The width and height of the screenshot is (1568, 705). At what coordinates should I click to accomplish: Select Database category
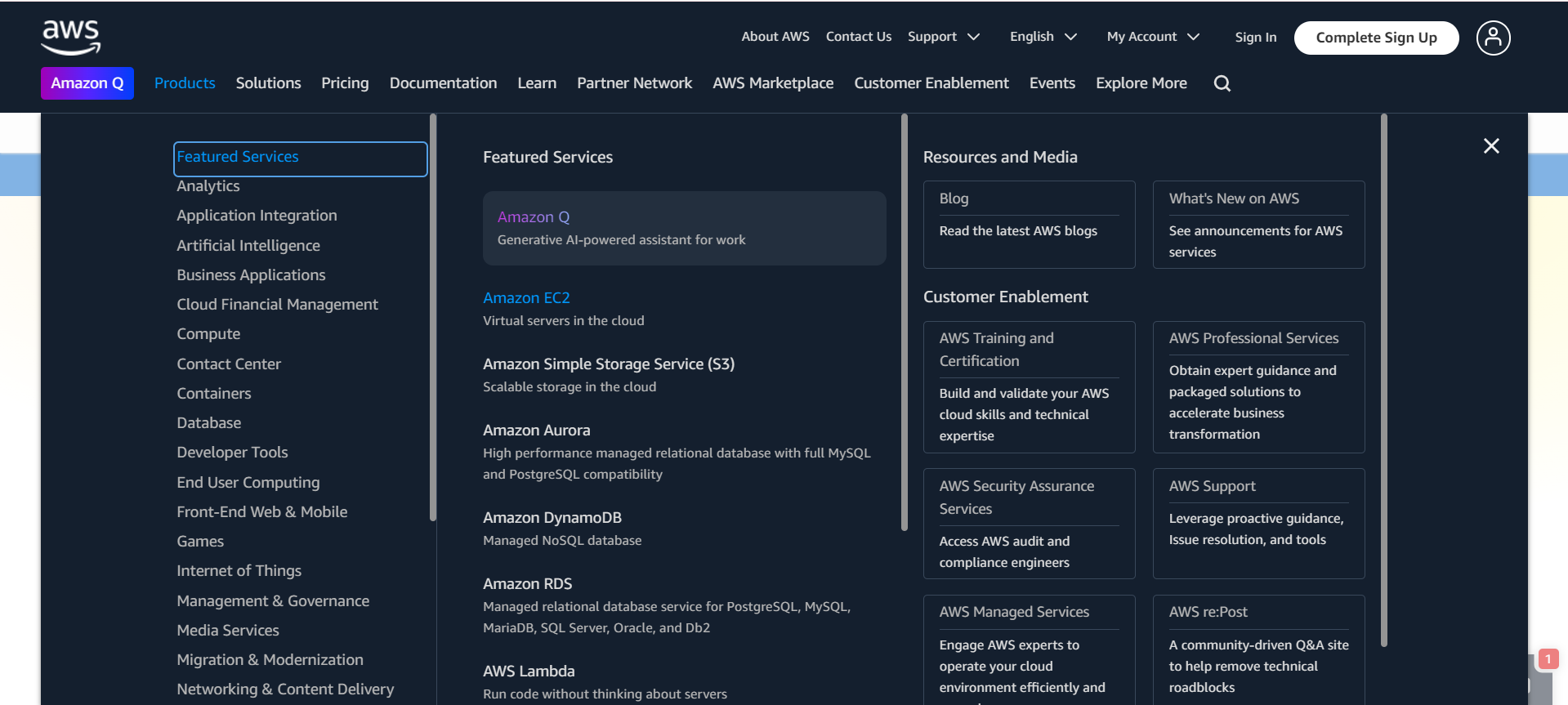point(209,423)
